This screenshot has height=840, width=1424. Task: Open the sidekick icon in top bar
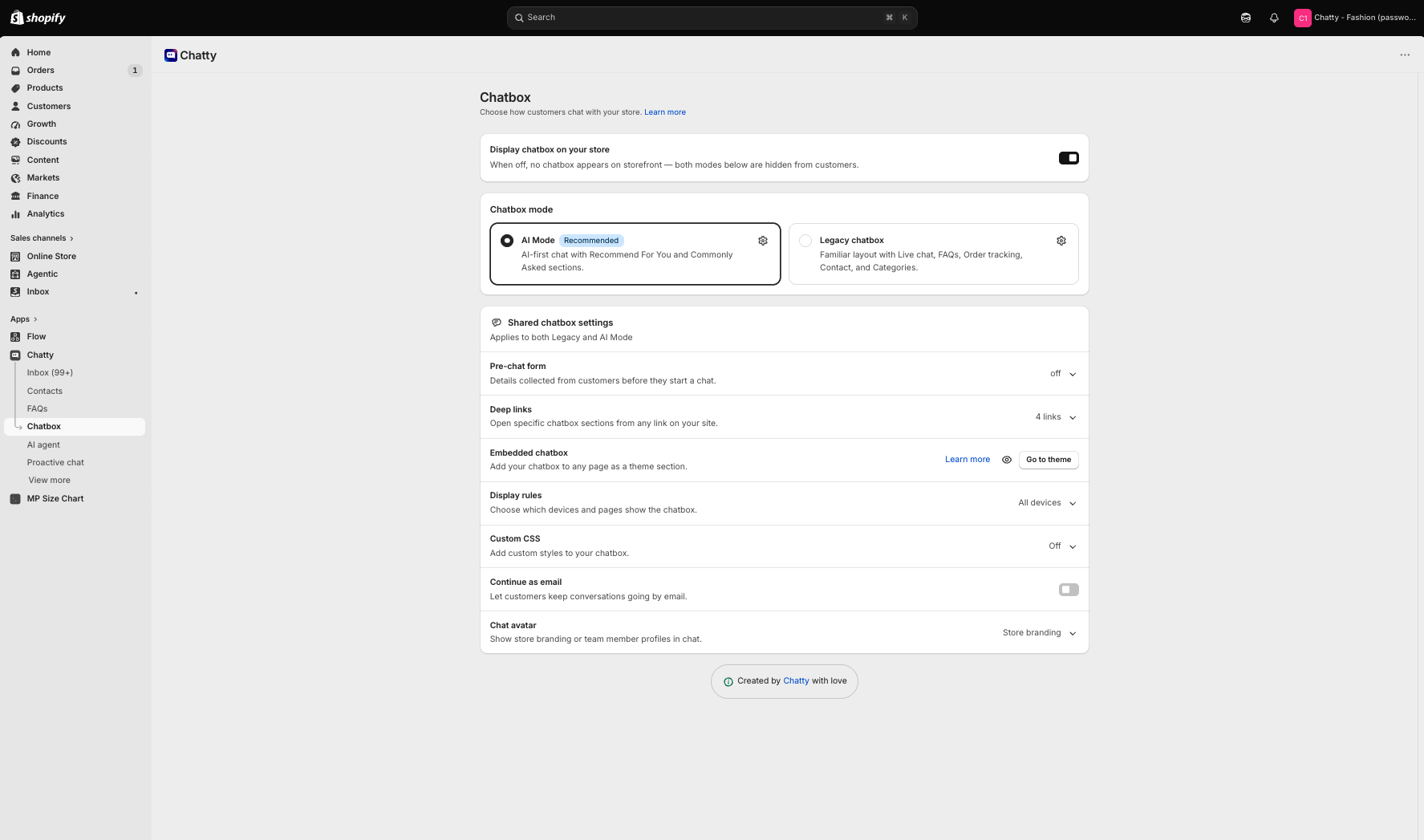click(x=1246, y=18)
